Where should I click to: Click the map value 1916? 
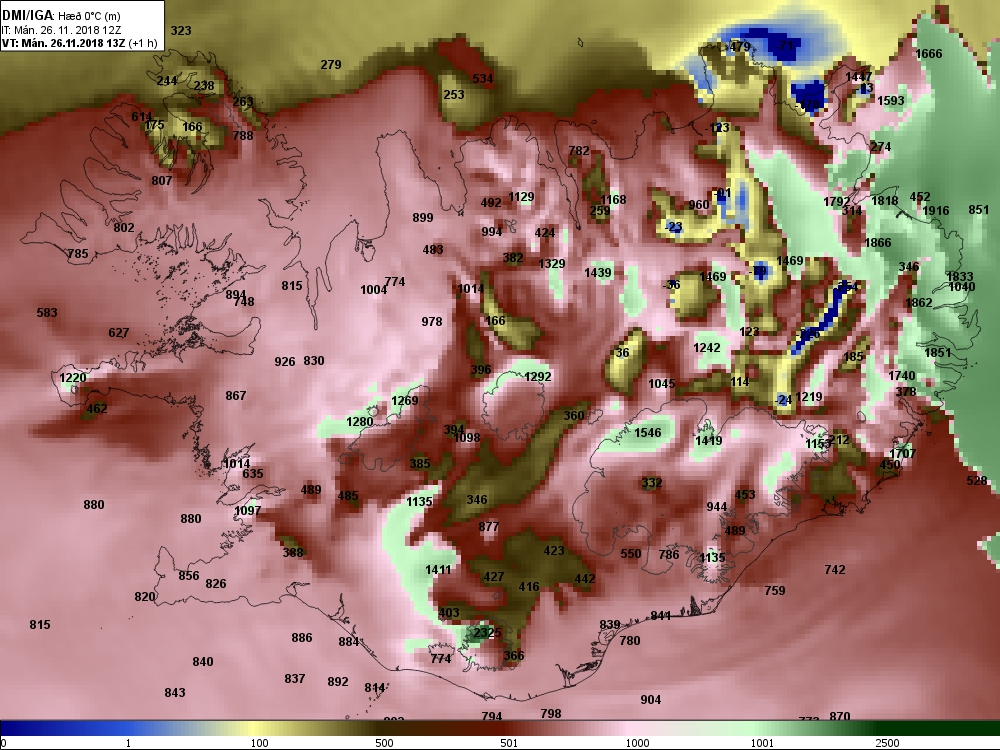tap(936, 210)
